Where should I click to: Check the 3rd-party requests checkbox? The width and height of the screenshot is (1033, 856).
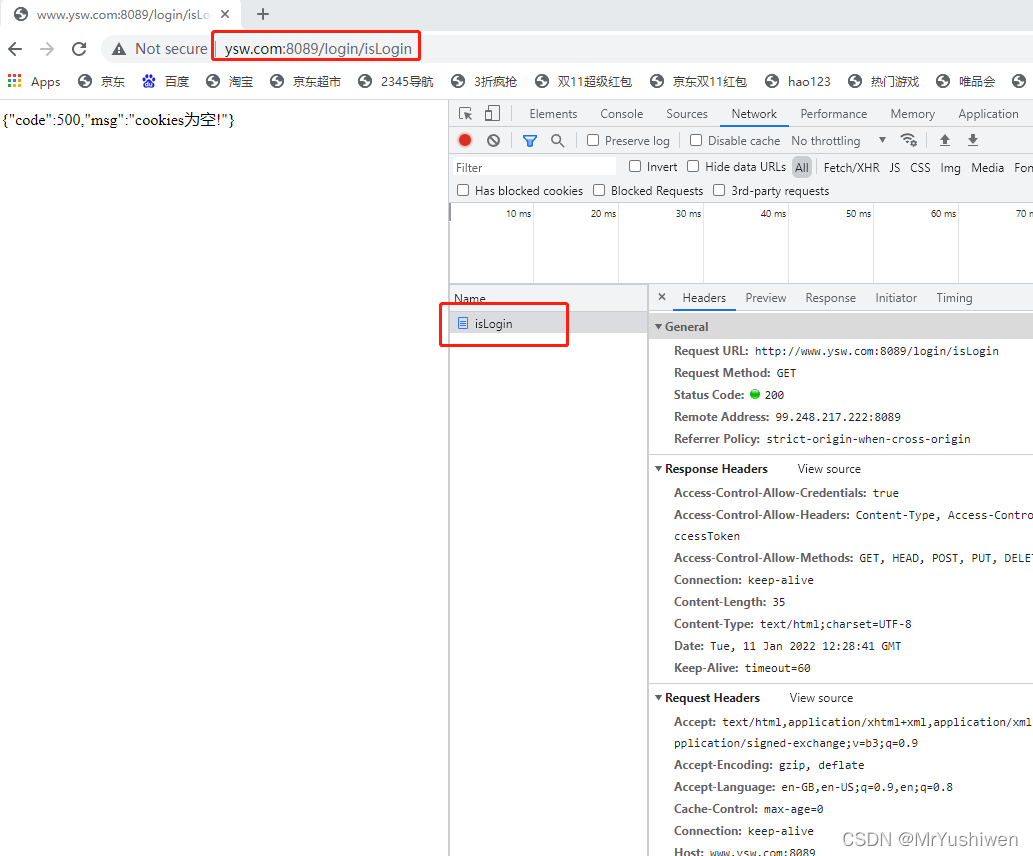pos(719,190)
